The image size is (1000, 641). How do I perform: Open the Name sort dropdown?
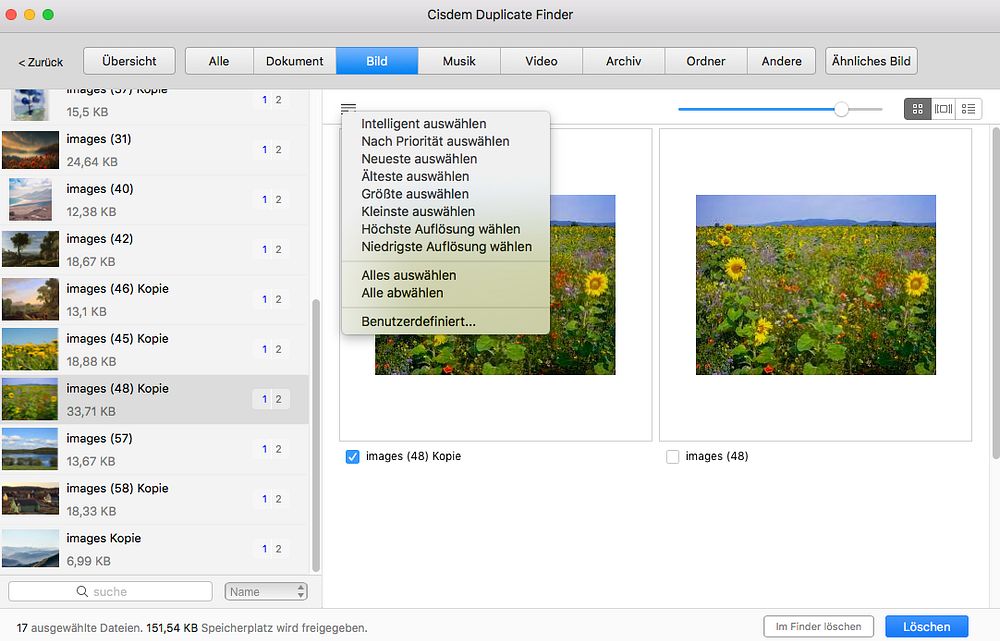click(x=266, y=592)
